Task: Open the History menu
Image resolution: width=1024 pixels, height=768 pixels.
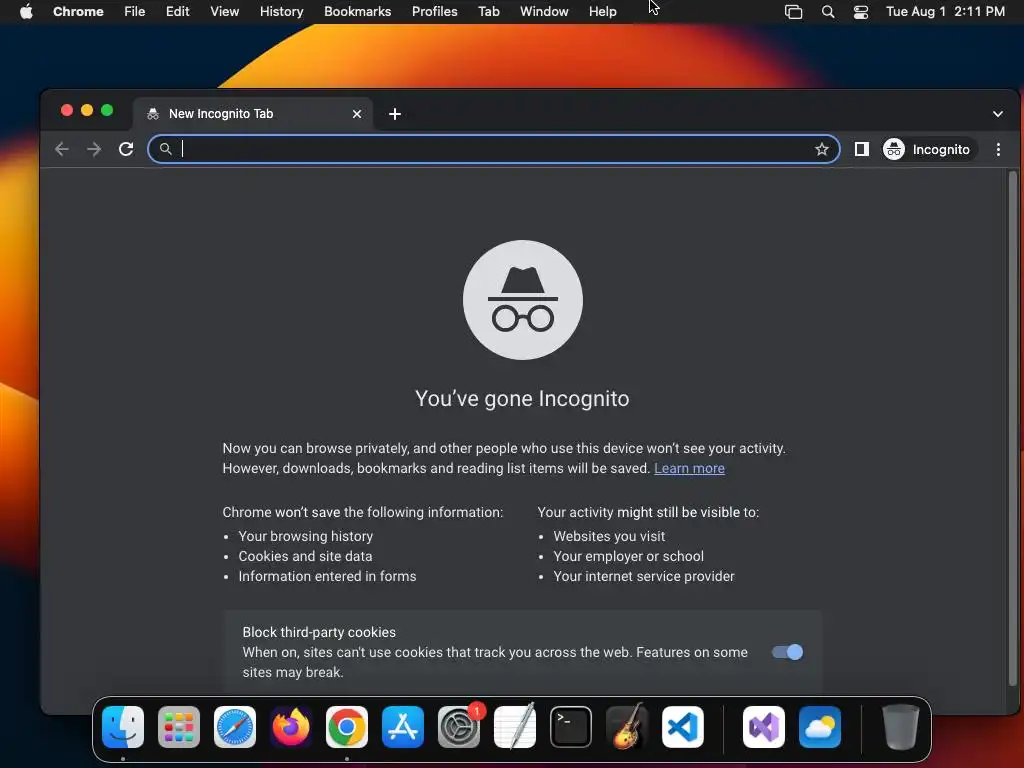Action: click(281, 11)
